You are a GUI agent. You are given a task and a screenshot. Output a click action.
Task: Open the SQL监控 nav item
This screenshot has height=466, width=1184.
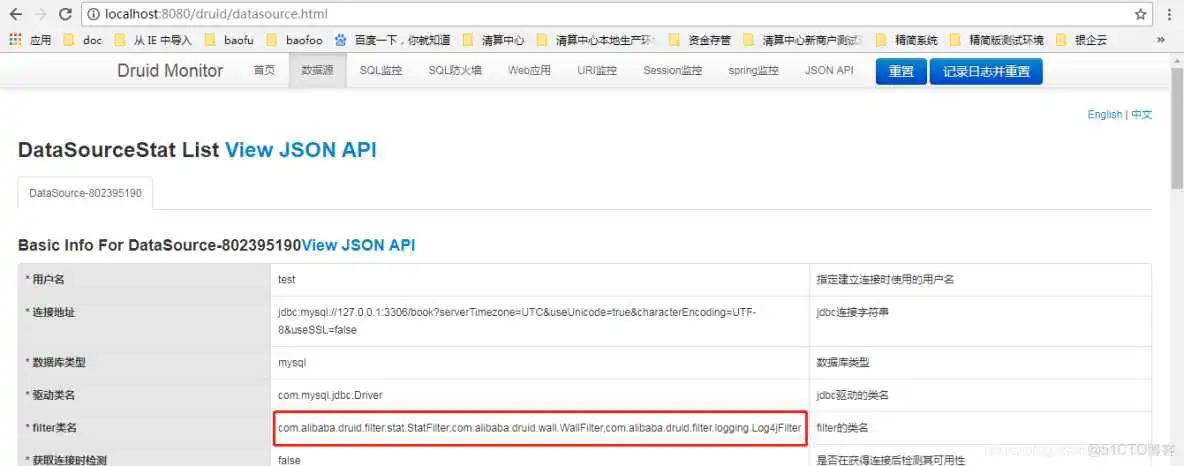click(x=381, y=70)
